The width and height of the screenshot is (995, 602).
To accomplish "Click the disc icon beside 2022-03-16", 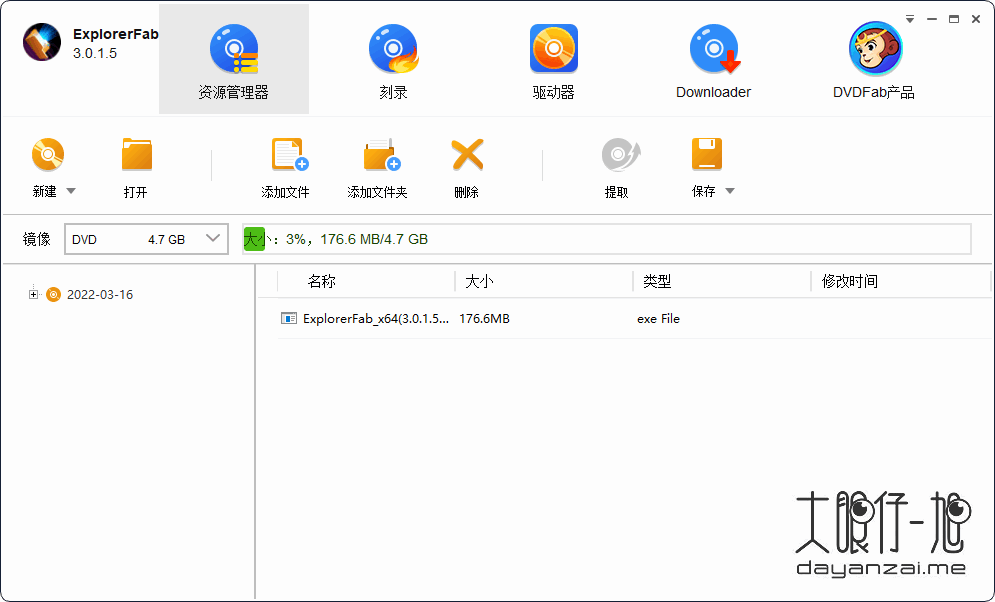I will click(x=53, y=294).
